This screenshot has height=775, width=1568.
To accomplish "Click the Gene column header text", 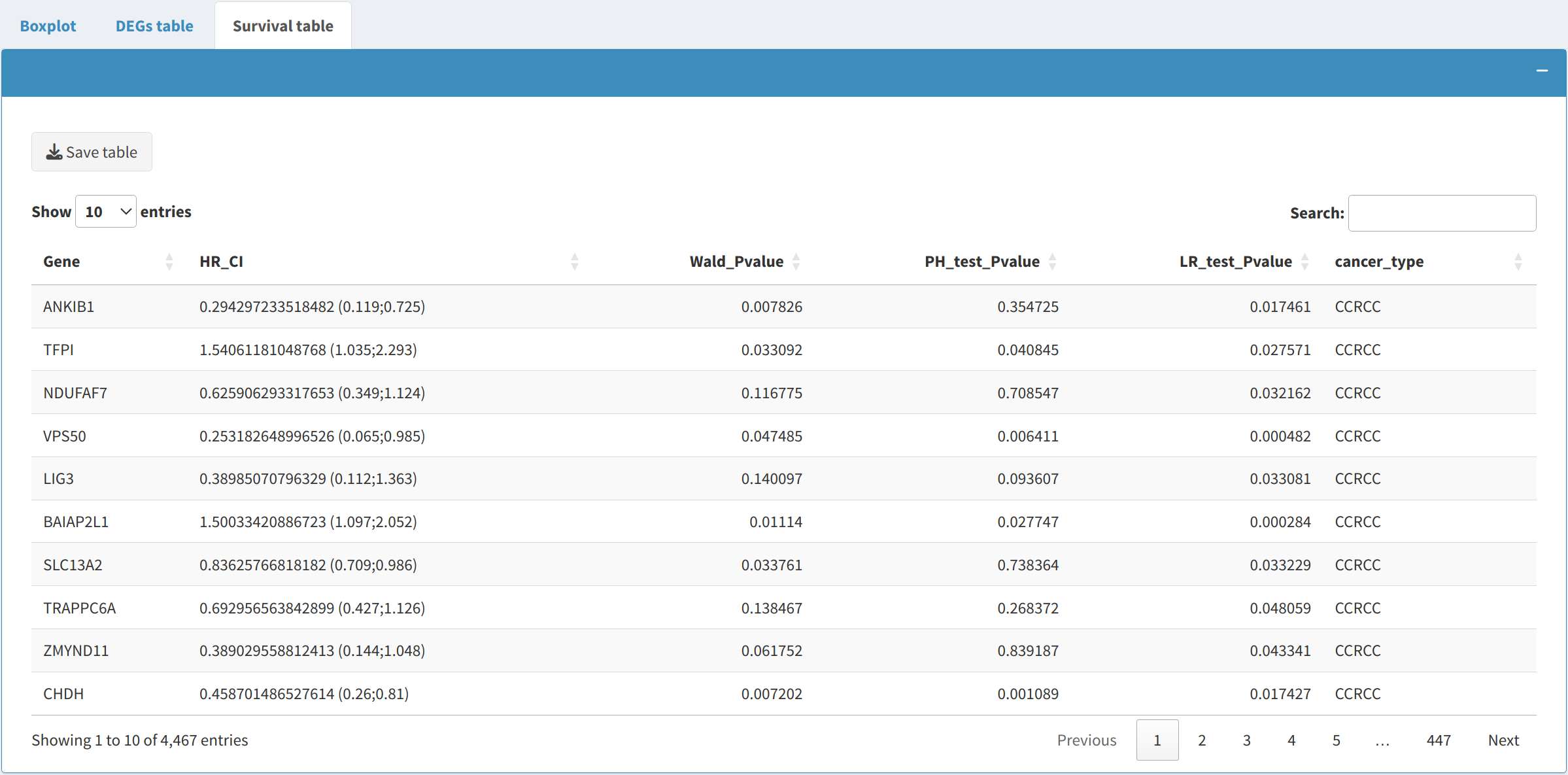I will [61, 262].
